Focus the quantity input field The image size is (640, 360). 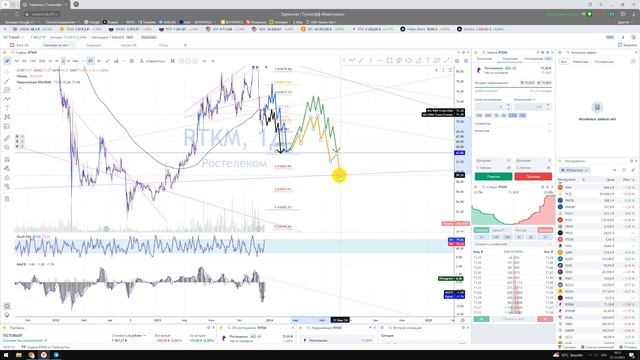point(533,107)
